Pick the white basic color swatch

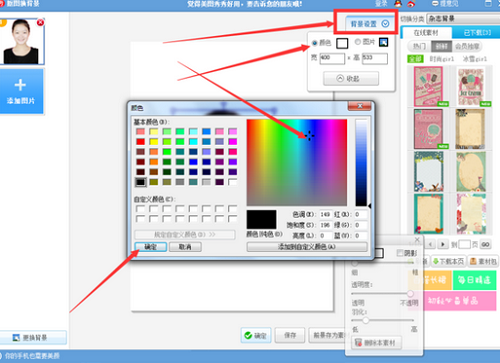[233, 182]
